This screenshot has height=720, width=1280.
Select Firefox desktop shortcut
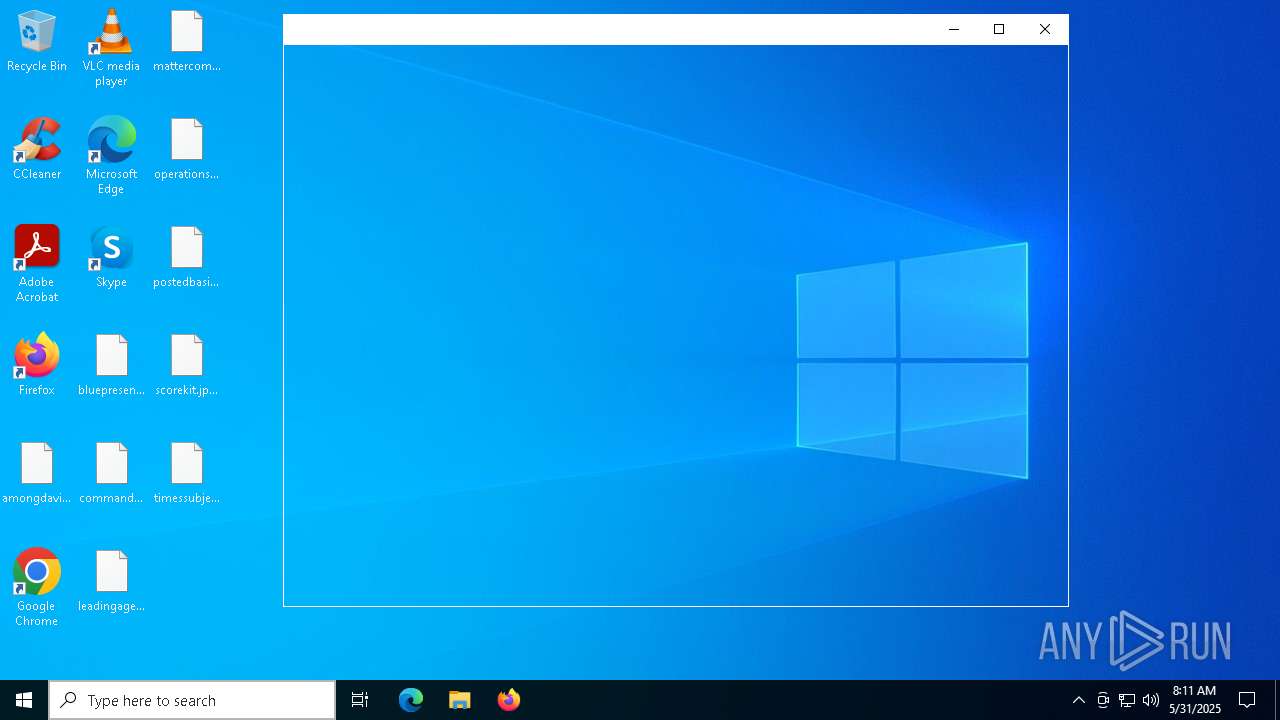point(37,365)
